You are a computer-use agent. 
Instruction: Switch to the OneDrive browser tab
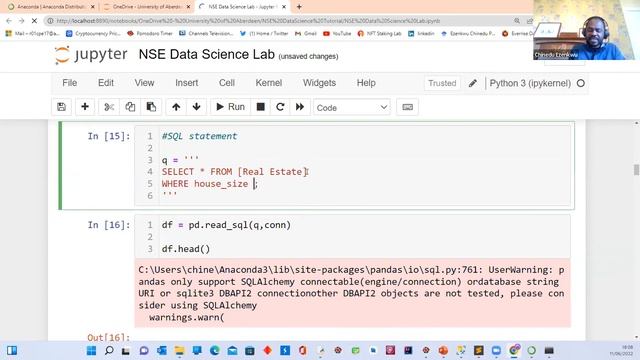(147, 7)
